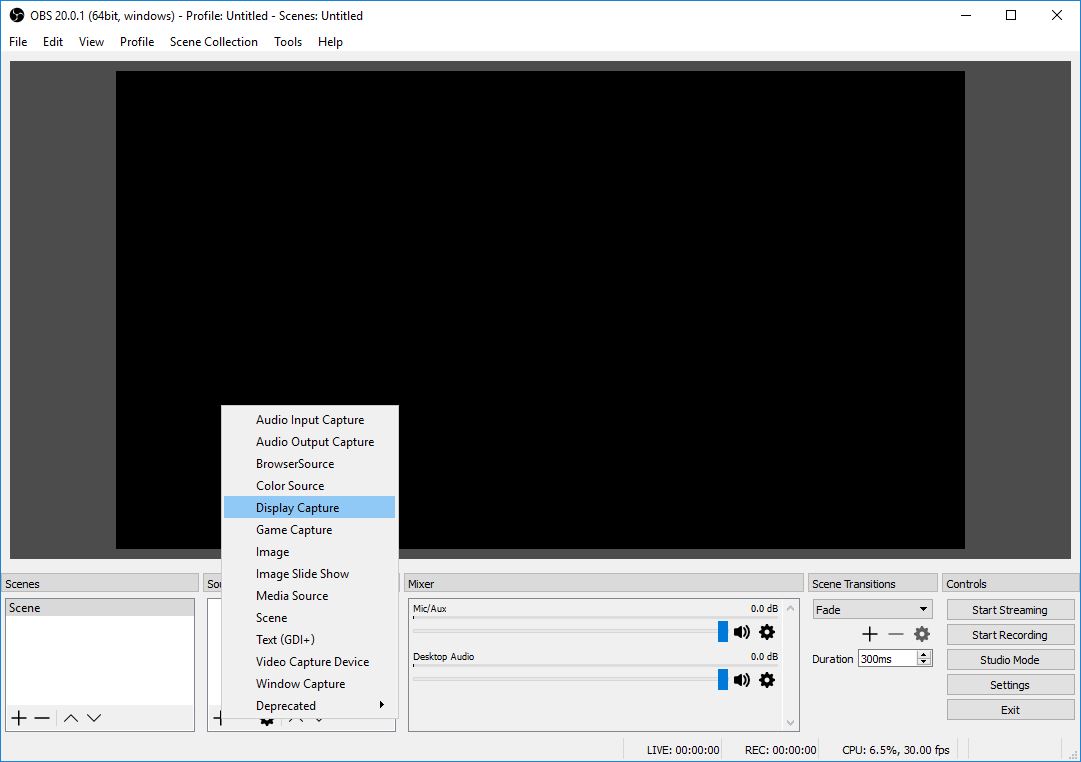The width and height of the screenshot is (1081, 762).
Task: Click the Controls panel header
Action: pos(1011,583)
